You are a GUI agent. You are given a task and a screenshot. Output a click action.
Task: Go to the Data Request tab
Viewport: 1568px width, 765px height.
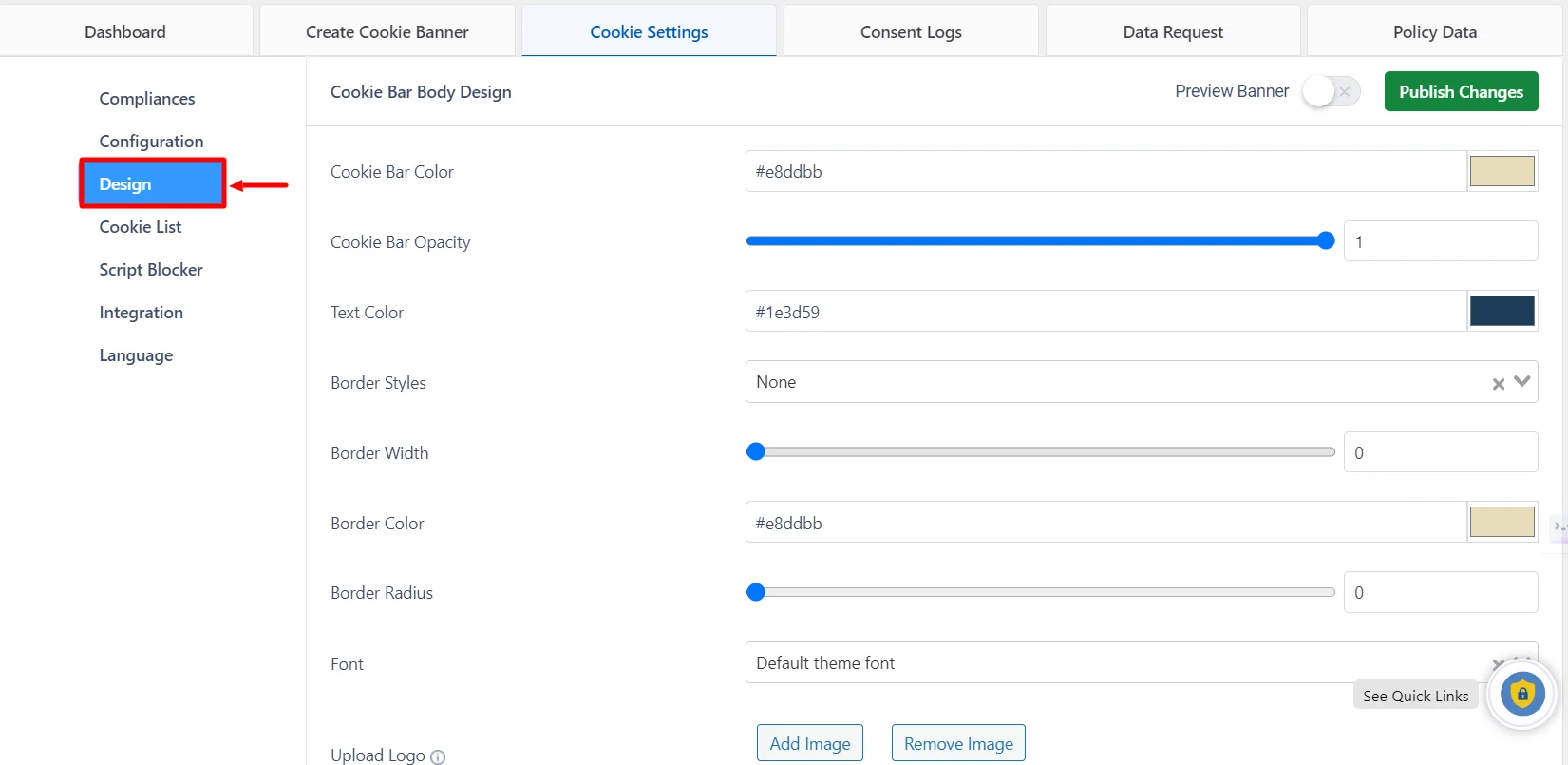1173,31
